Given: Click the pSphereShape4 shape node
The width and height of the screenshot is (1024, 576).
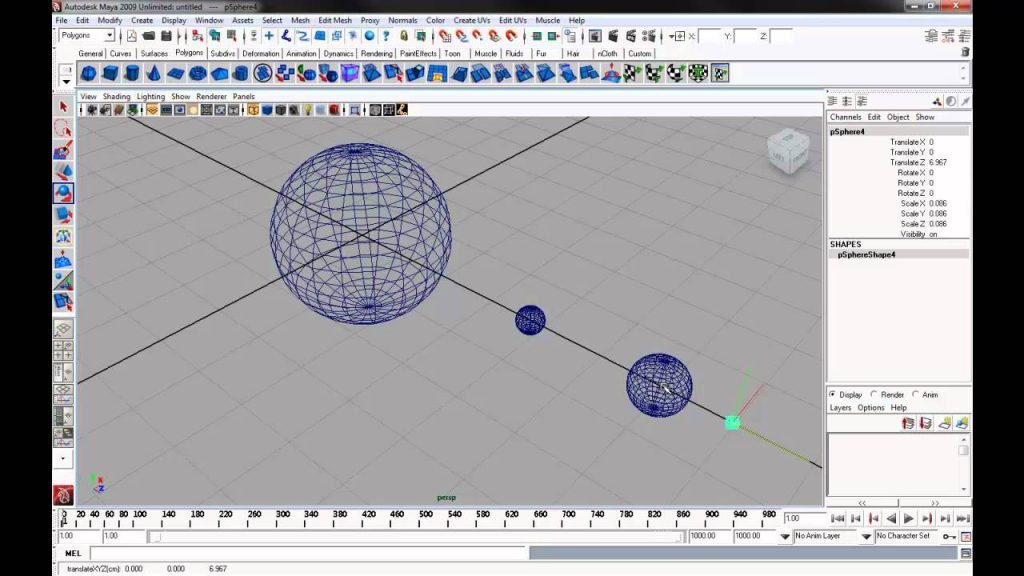Looking at the screenshot, I should click(x=866, y=255).
